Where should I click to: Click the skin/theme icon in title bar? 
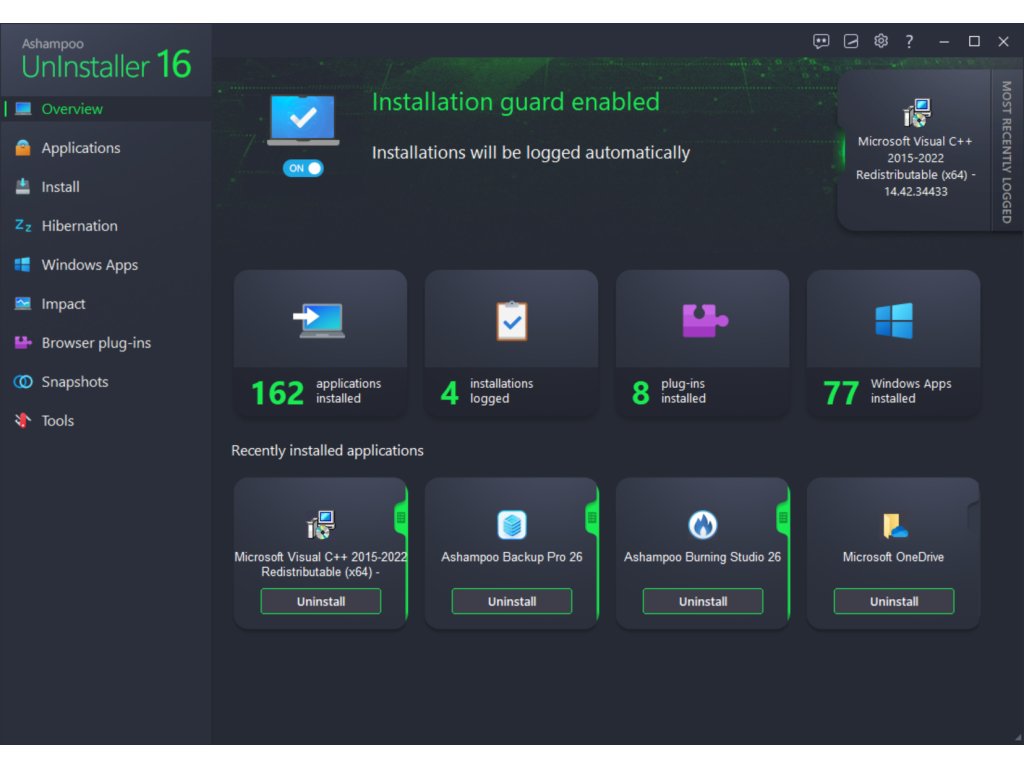tap(851, 41)
